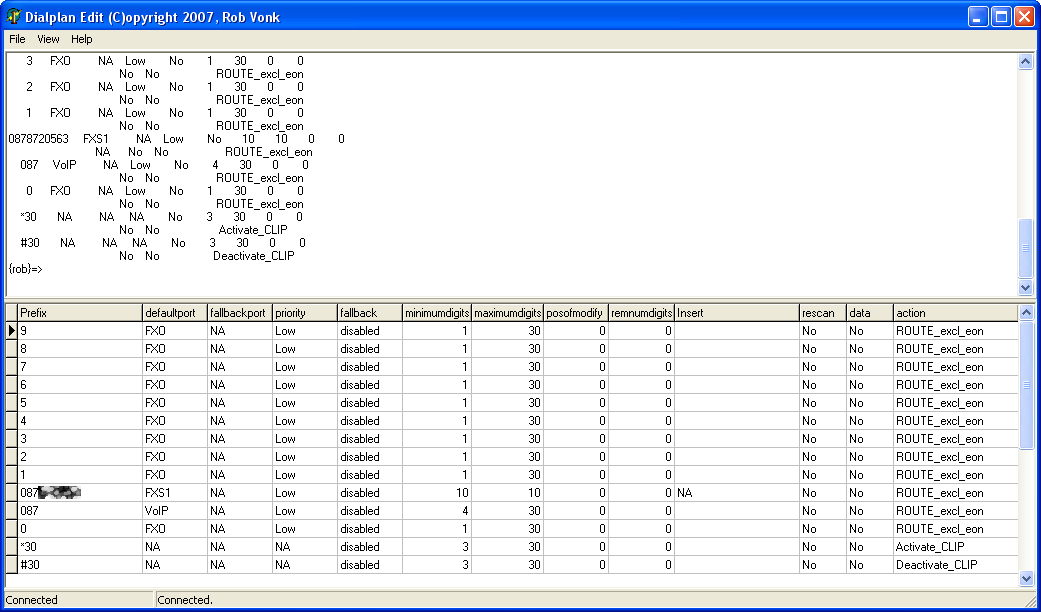Viewport: 1041px width, 612px height.
Task: Click the maximumdigits column header
Action: 507,313
